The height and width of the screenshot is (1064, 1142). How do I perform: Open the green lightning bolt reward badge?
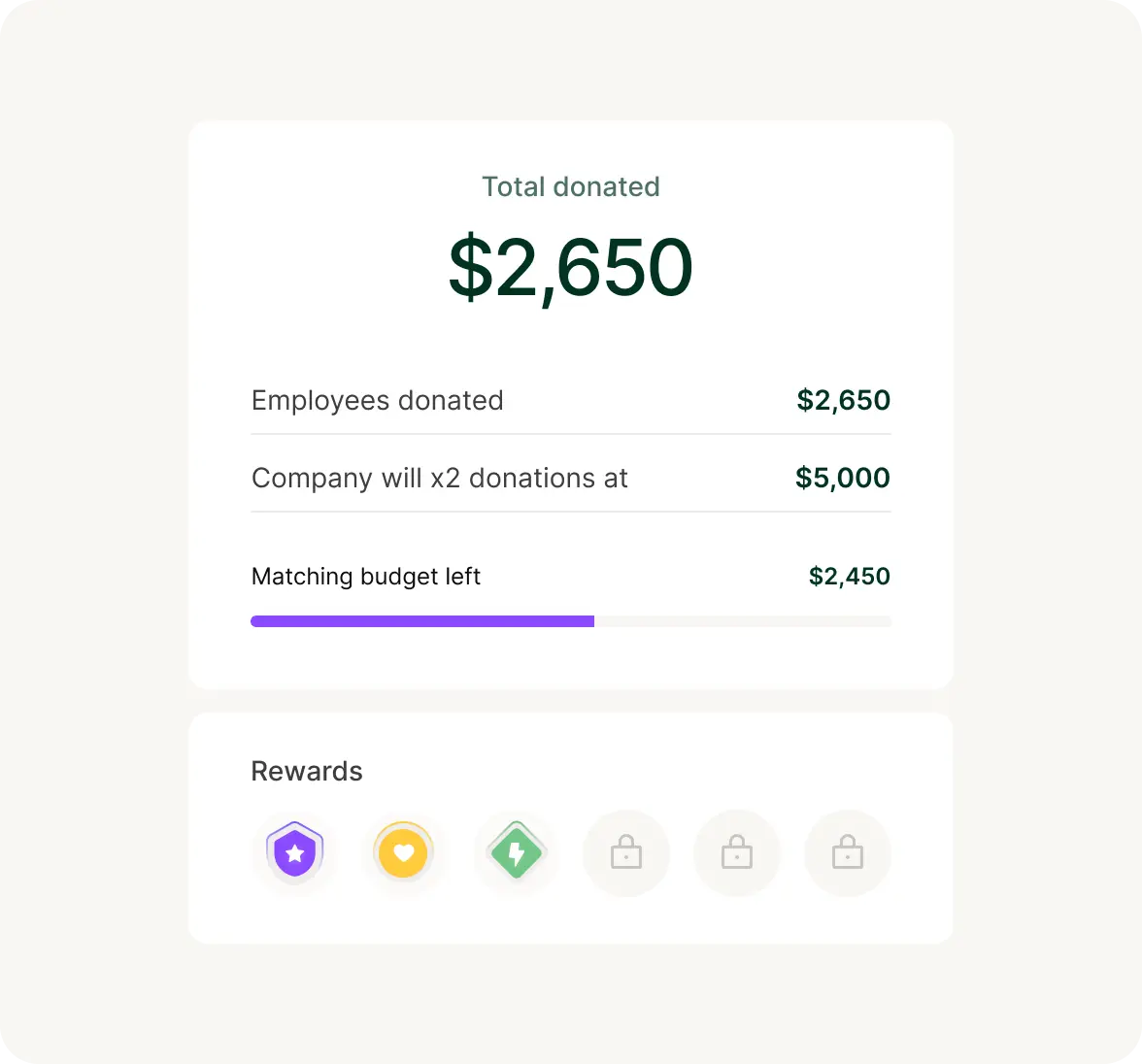point(517,851)
